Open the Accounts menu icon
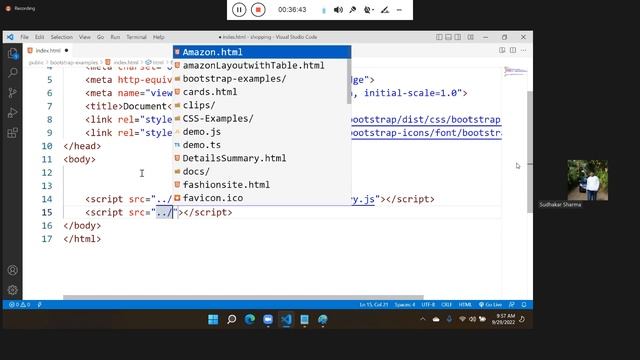 coord(13,270)
